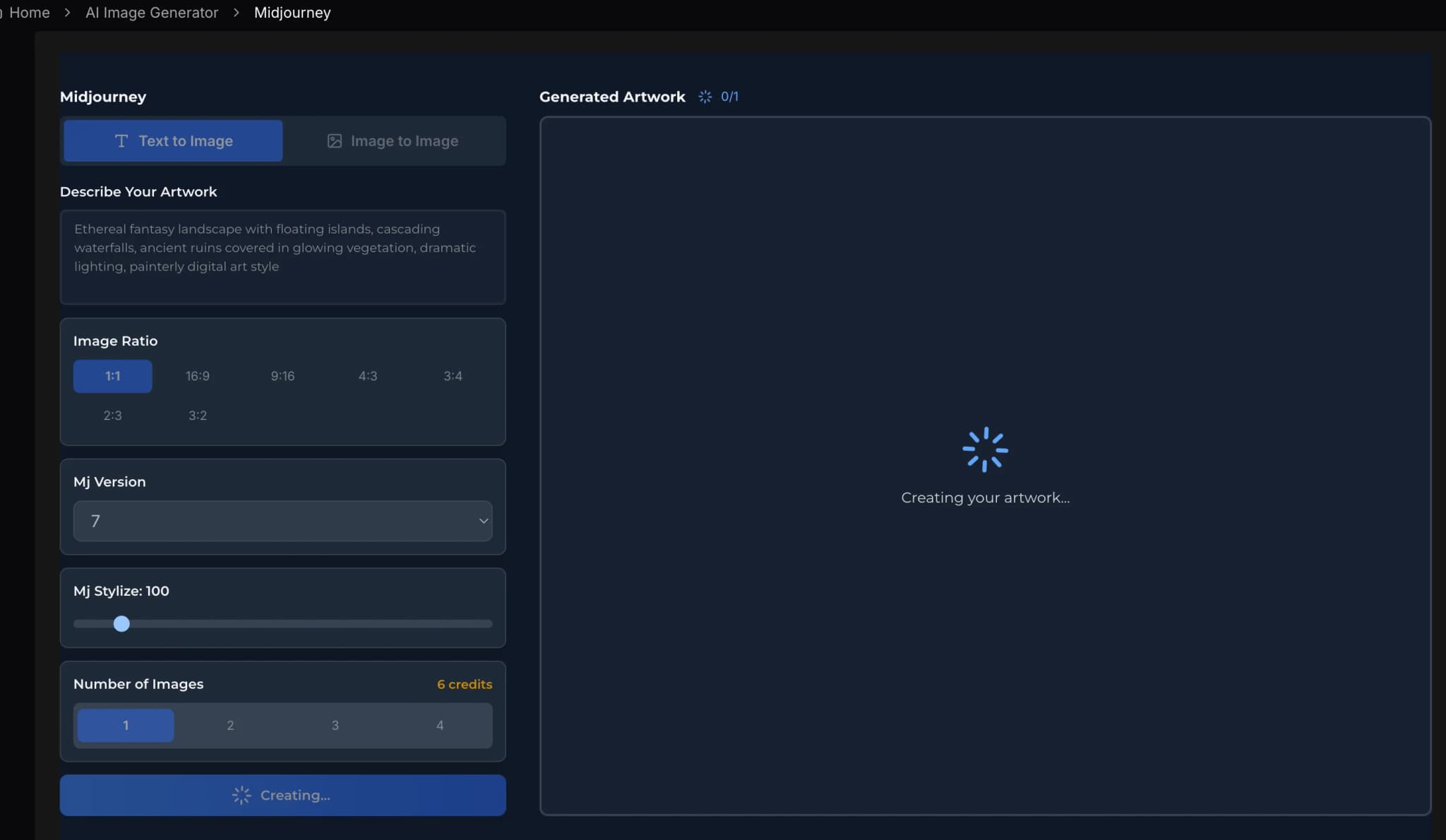Image resolution: width=1446 pixels, height=840 pixels.
Task: Click spinner icon next to Generated Artwork
Action: point(705,97)
